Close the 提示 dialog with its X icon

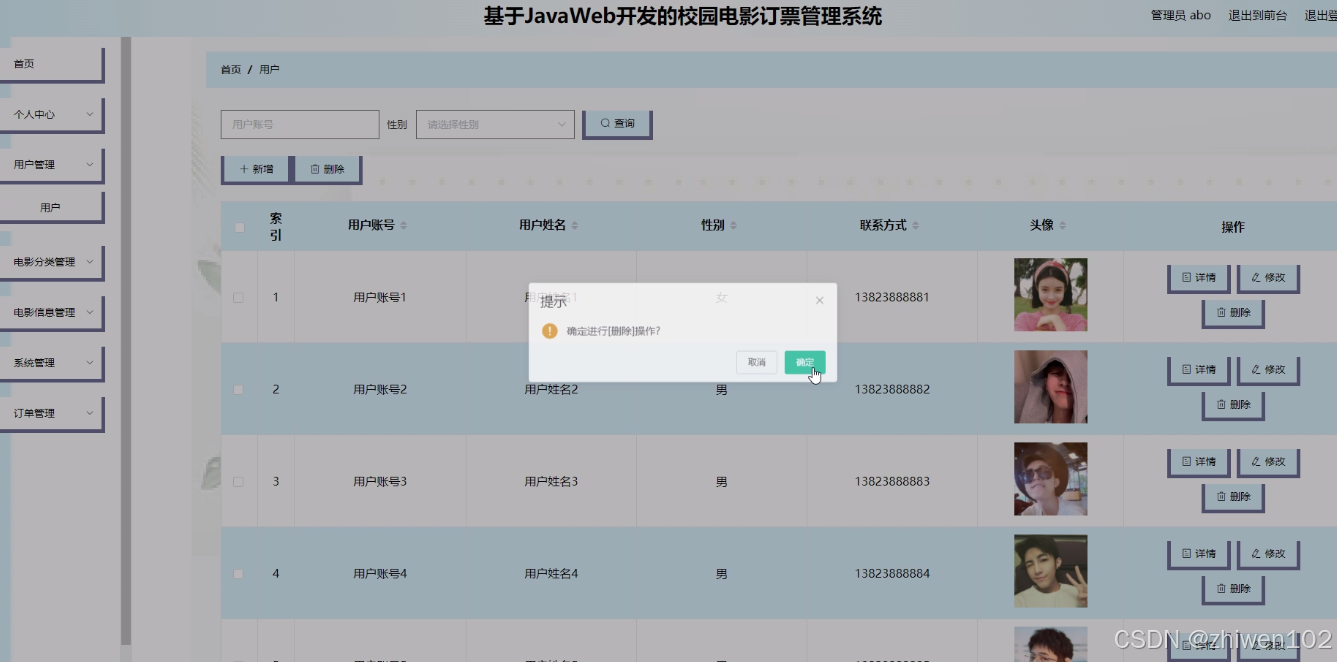tap(819, 299)
